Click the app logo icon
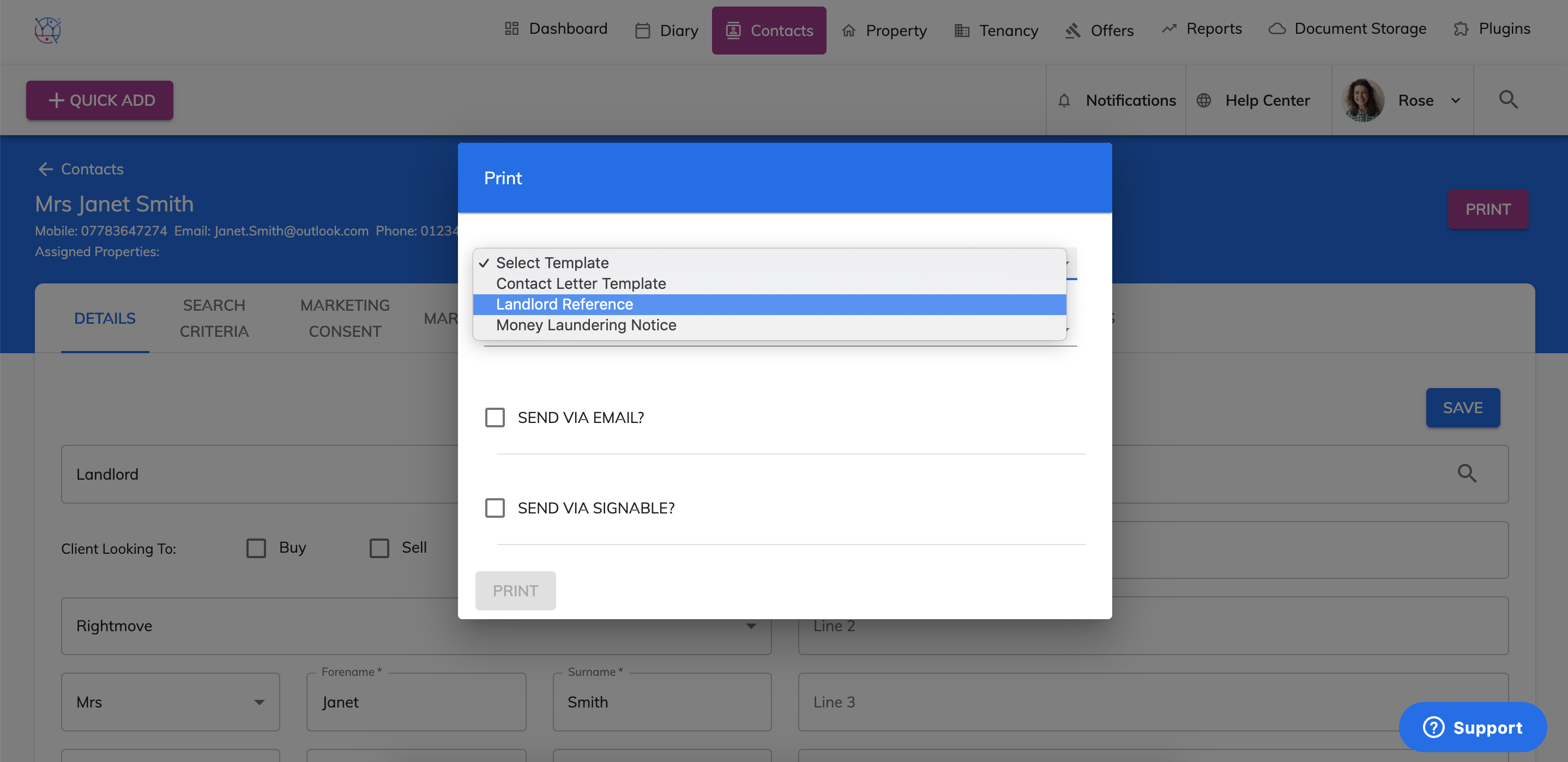The height and width of the screenshot is (762, 1568). [47, 29]
